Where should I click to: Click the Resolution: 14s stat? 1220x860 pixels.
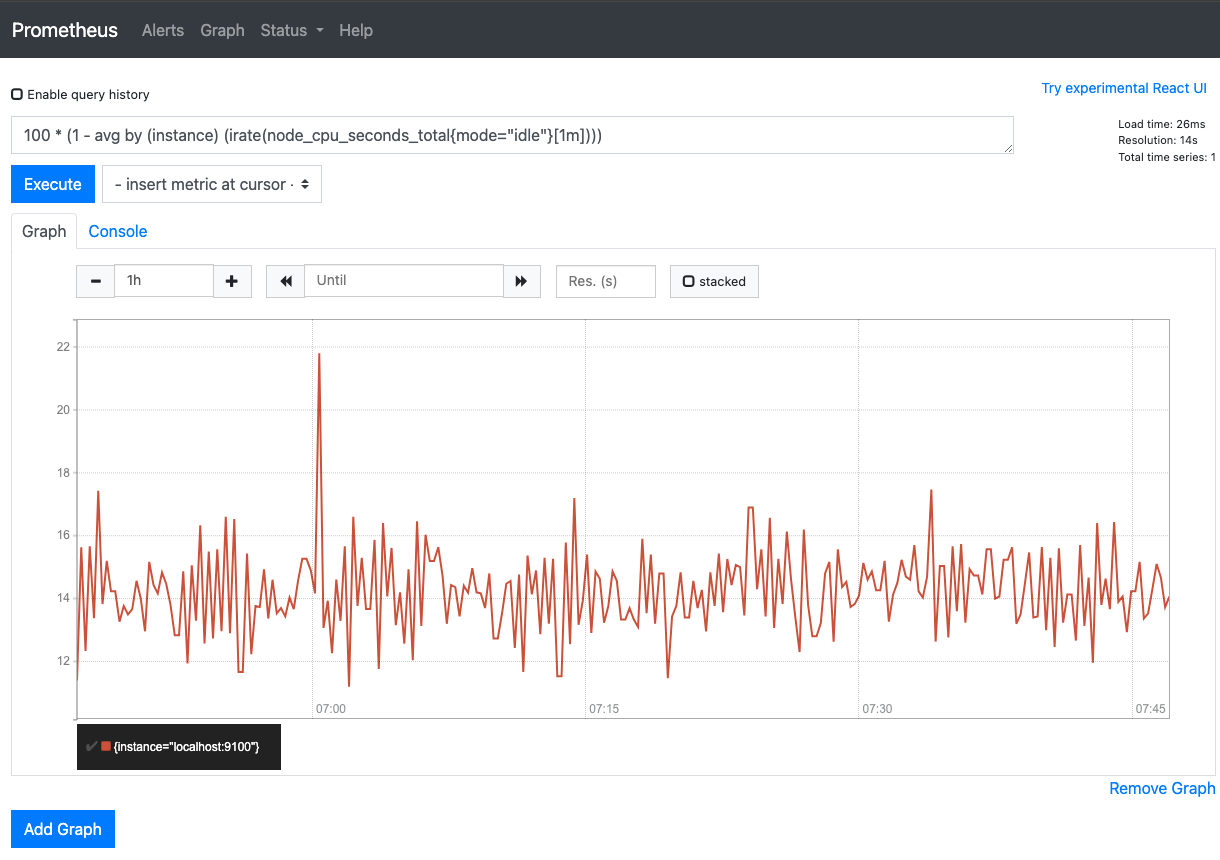tap(1158, 141)
